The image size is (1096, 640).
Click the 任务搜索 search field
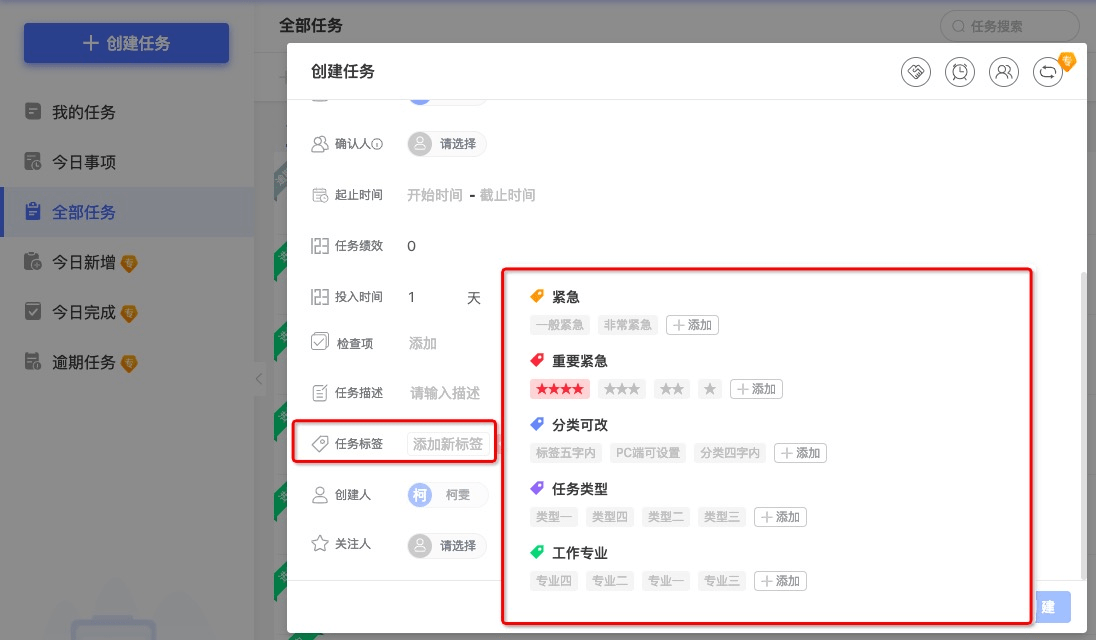pyautogui.click(x=1009, y=27)
